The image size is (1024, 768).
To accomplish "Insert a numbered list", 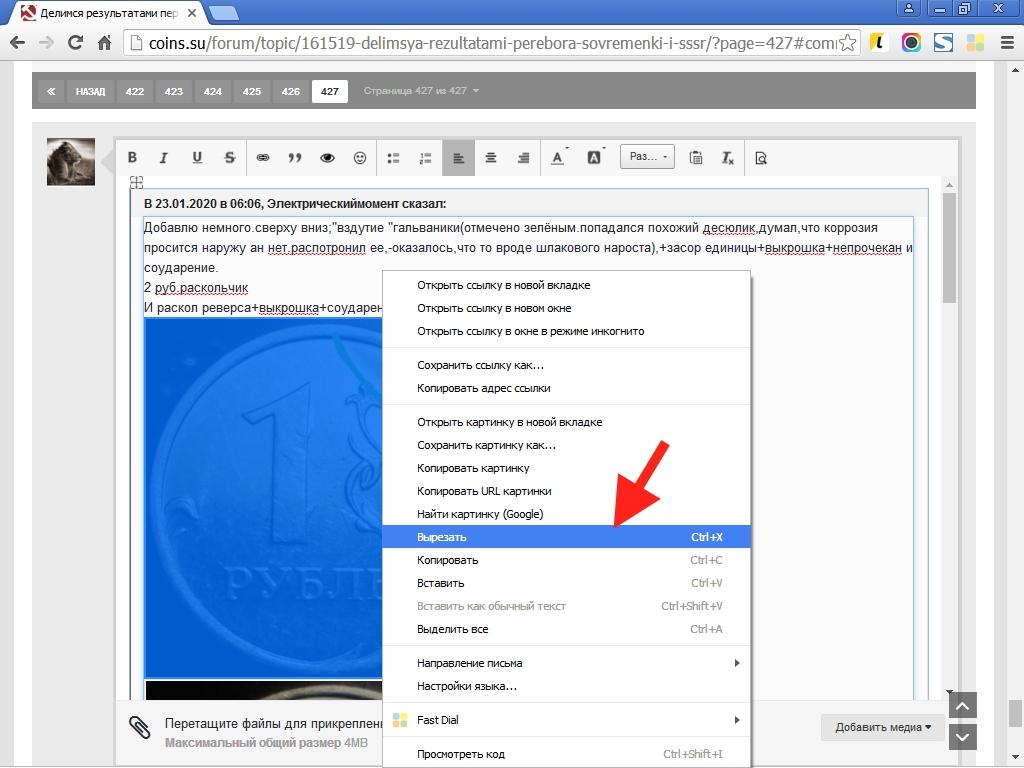I will point(425,158).
